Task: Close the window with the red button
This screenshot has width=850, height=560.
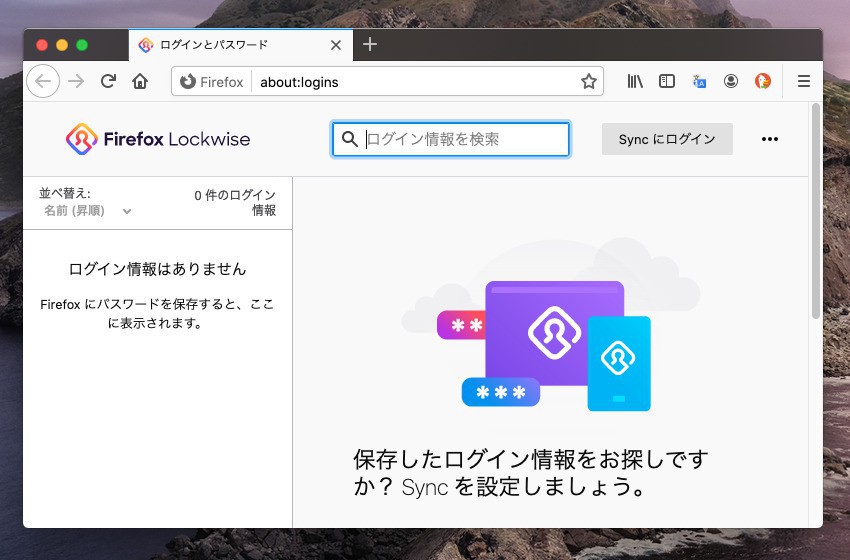Action: click(x=42, y=45)
